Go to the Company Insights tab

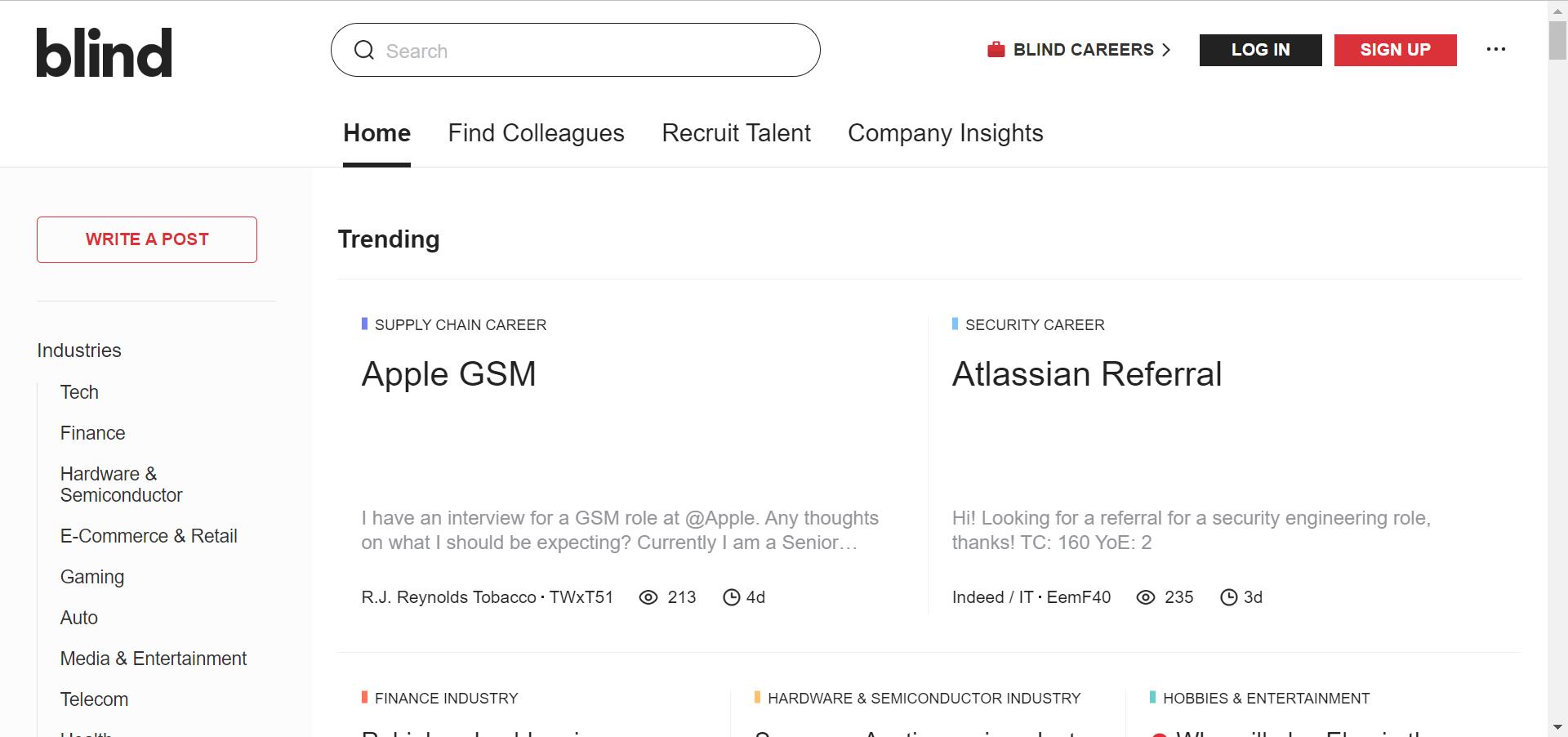click(x=945, y=133)
